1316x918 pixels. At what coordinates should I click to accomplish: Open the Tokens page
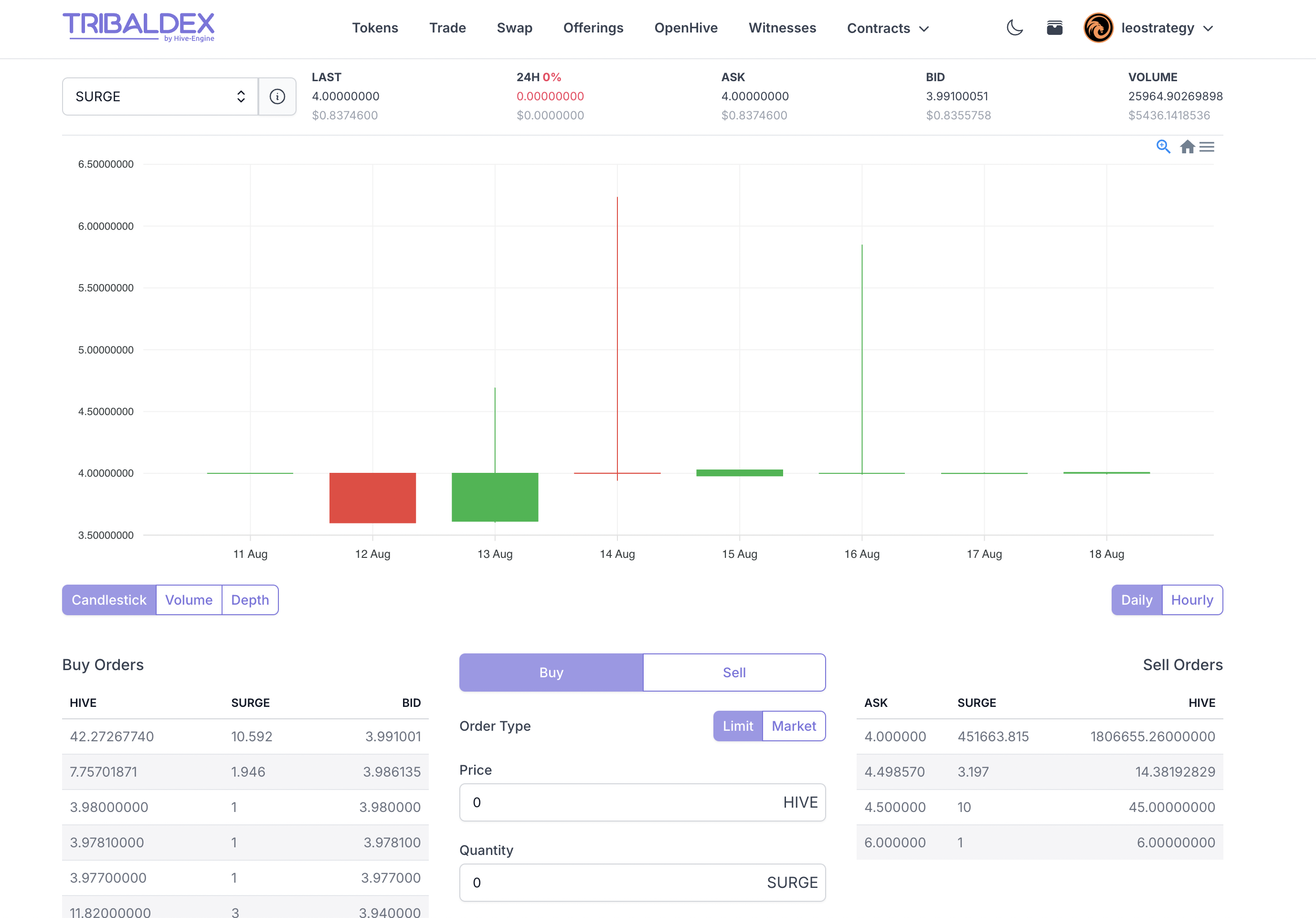[x=375, y=28]
